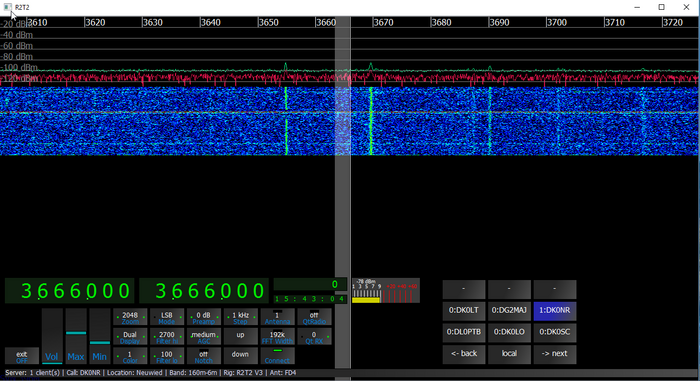The image size is (700, 381).
Task: Click the S-meter signal strength display
Action: click(386, 291)
